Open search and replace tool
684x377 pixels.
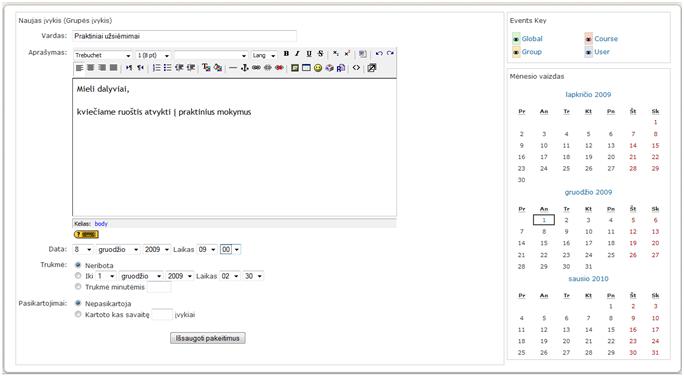[341, 68]
